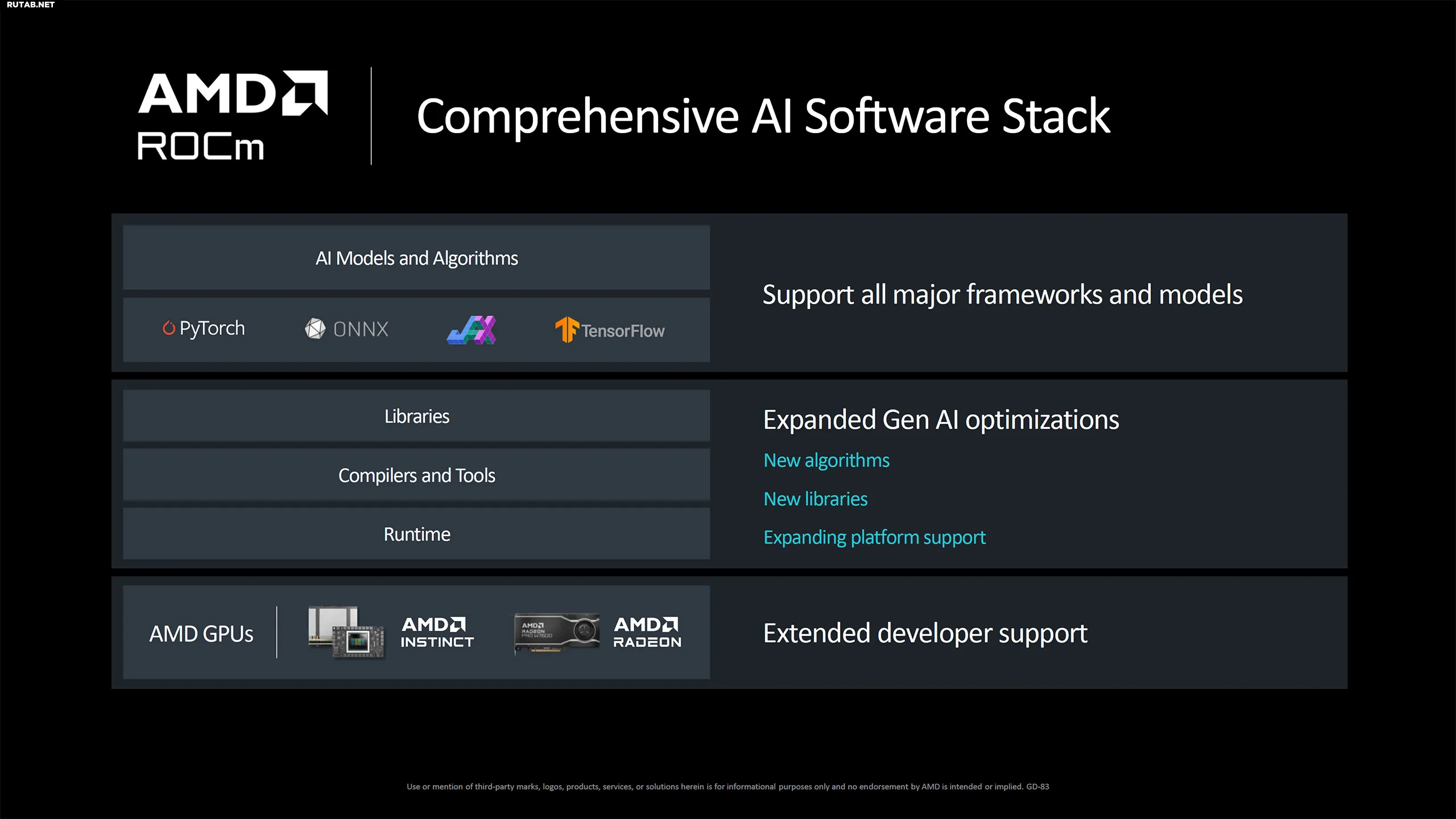
Task: Select the Instinct accelerator chip image
Action: point(346,632)
